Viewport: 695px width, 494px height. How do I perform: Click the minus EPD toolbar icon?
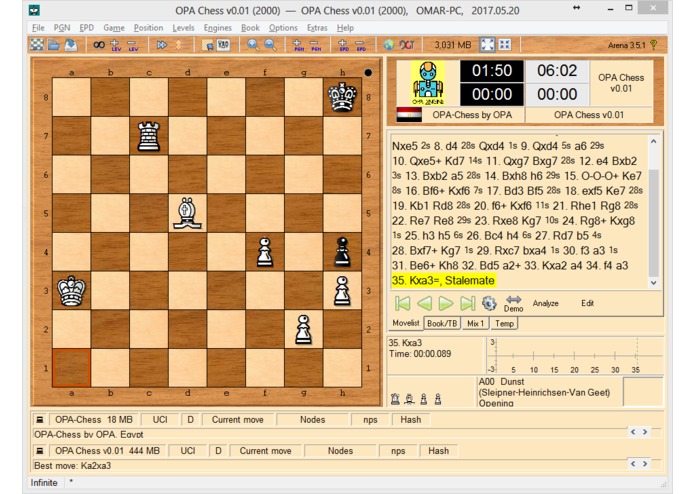pos(360,45)
